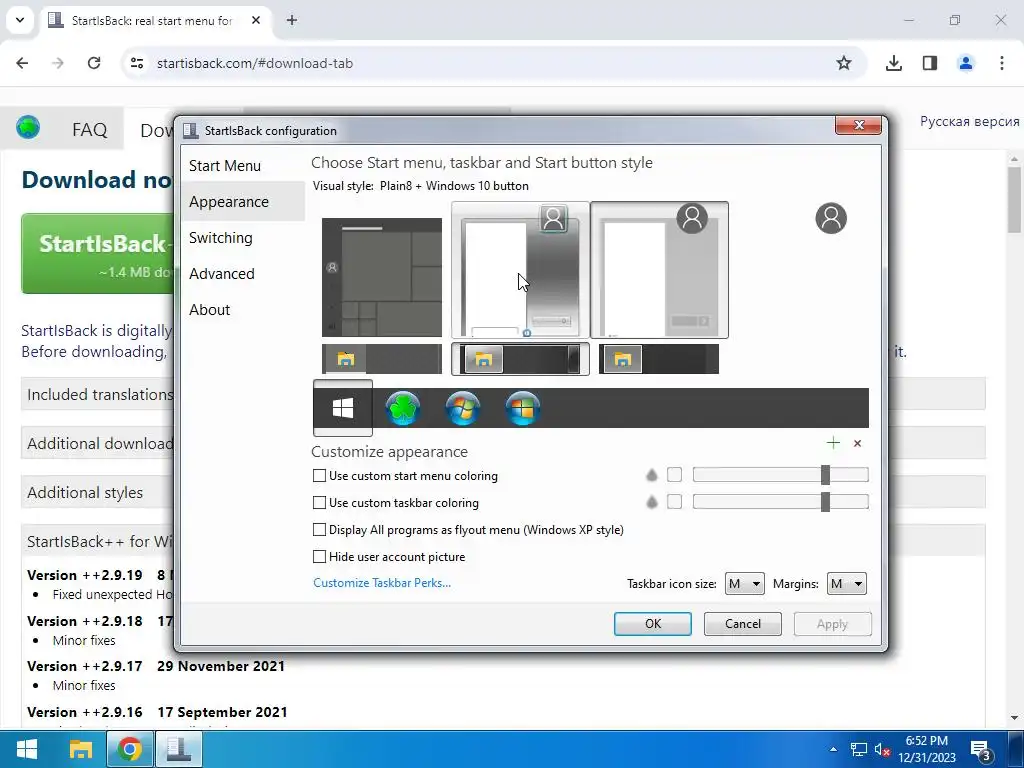Click the Apply button
Screen dimensions: 1024x768
833,624
